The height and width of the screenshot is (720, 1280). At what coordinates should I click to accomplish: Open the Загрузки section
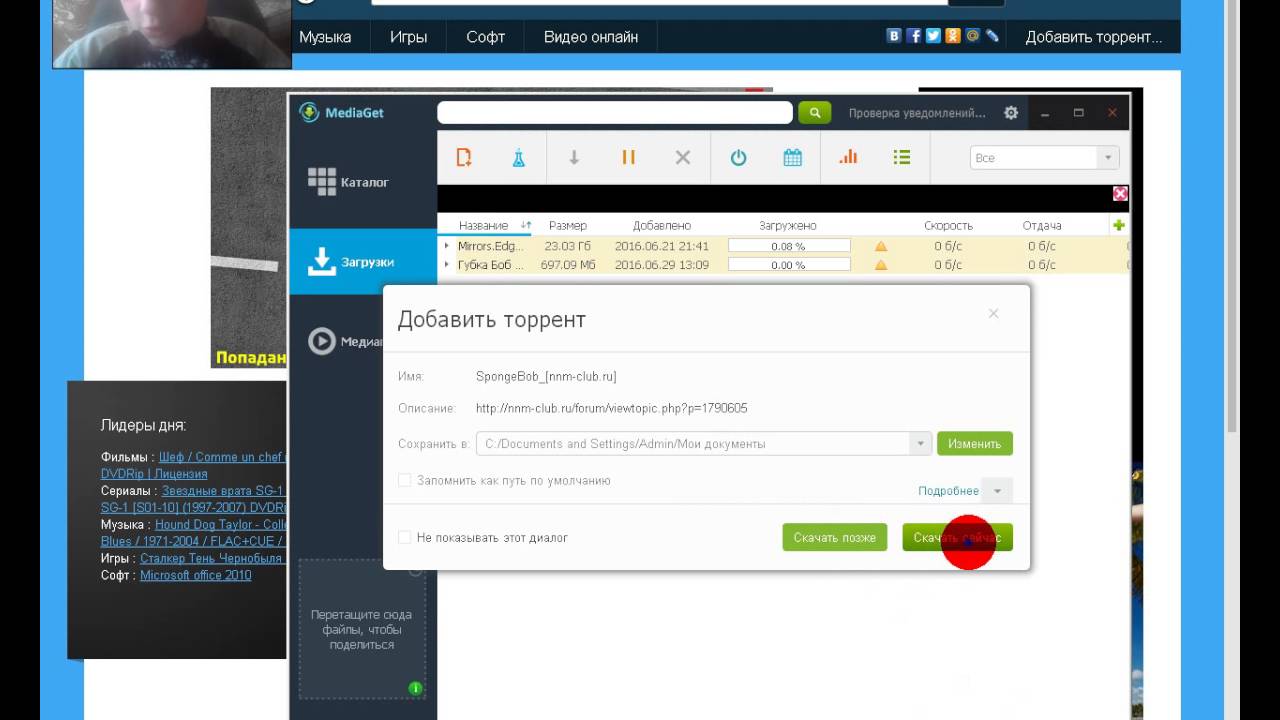click(363, 261)
